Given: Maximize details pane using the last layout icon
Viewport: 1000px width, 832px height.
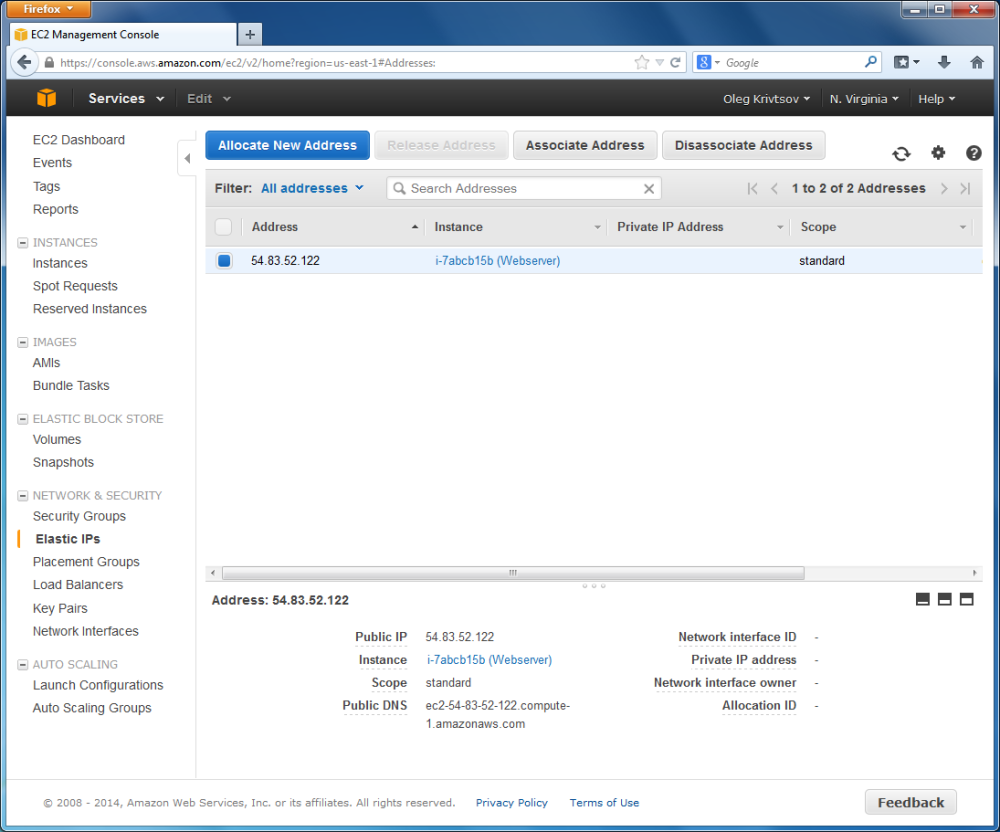Looking at the screenshot, I should 967,599.
